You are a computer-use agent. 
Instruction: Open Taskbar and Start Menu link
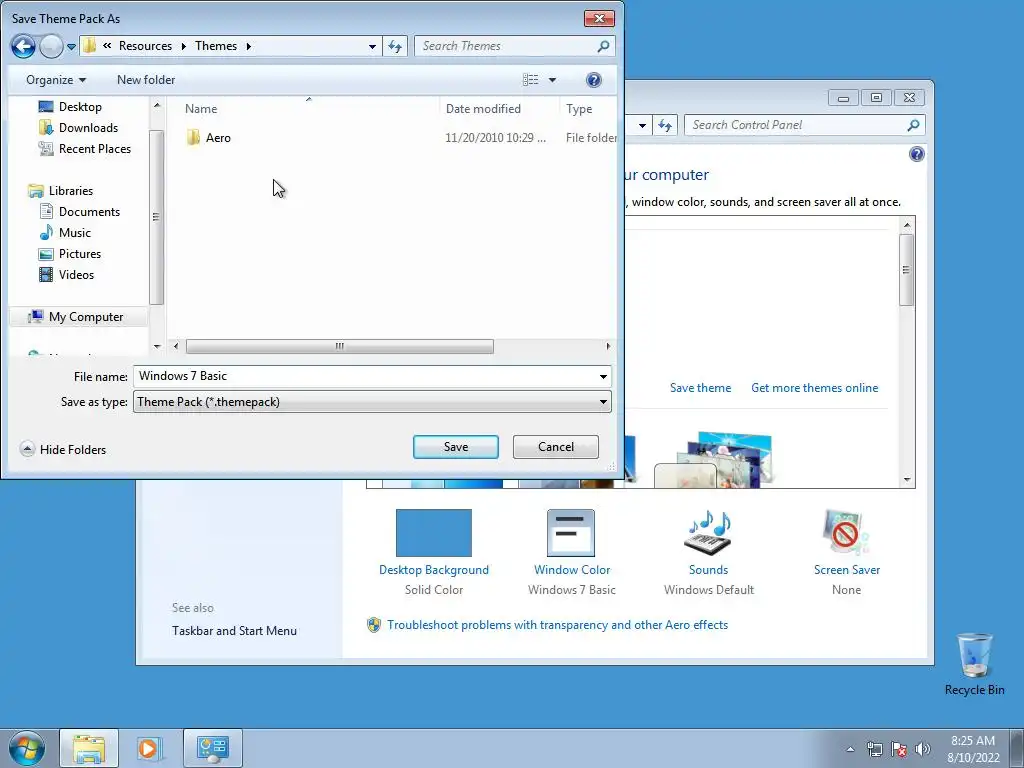(x=234, y=630)
